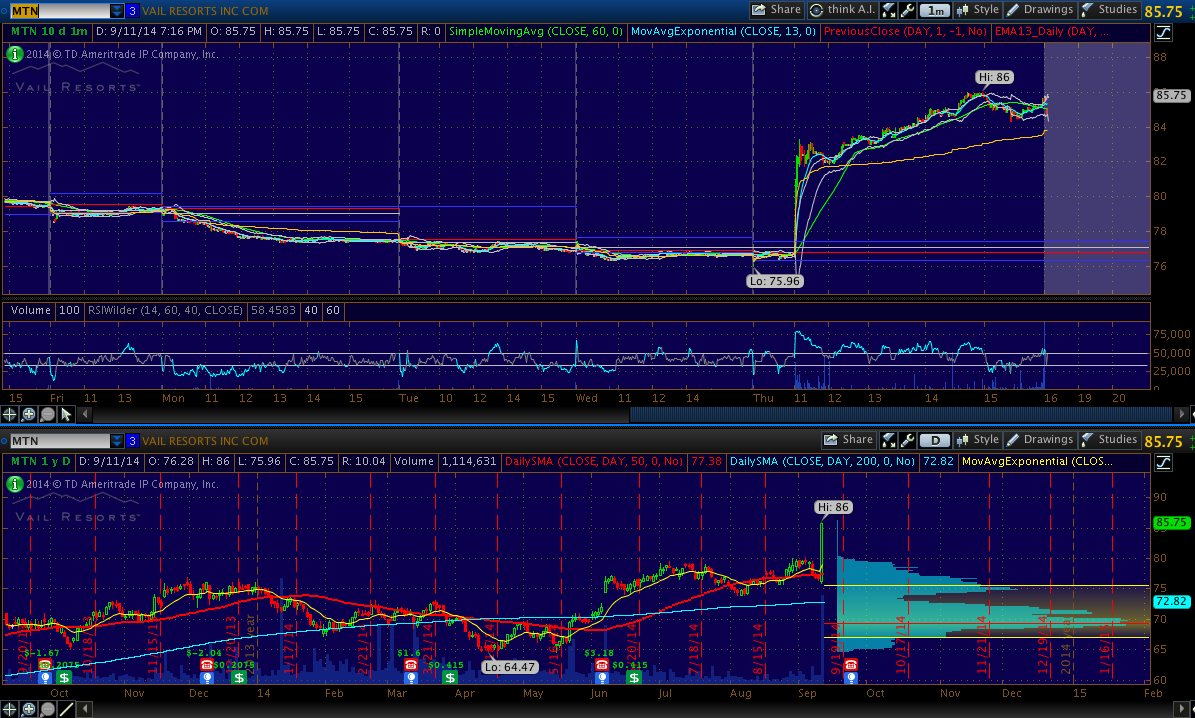Click the green dollar dividend icon near June
1195x718 pixels.
[634, 677]
